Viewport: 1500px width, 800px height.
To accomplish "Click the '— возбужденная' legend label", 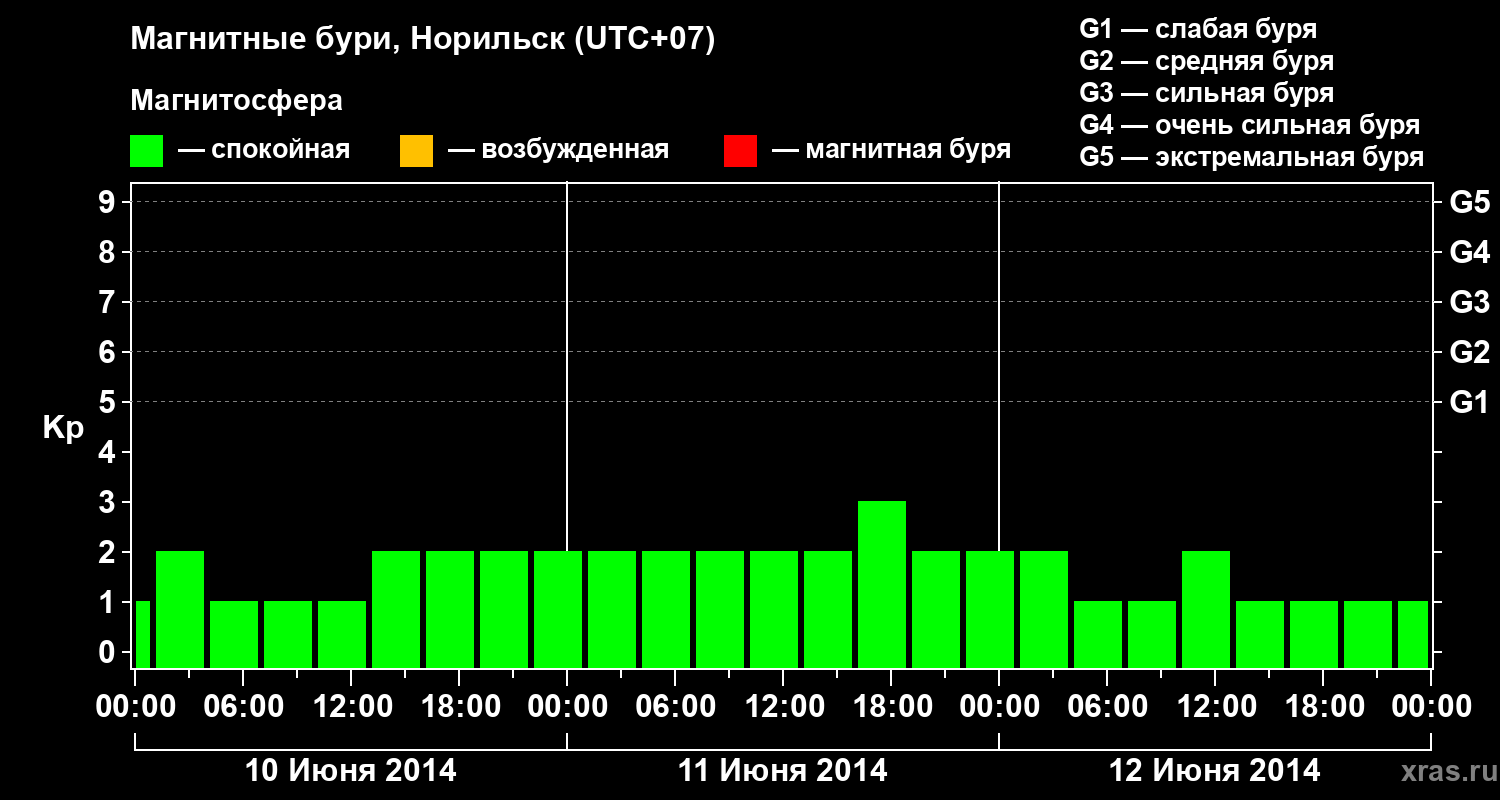I will click(x=558, y=151).
